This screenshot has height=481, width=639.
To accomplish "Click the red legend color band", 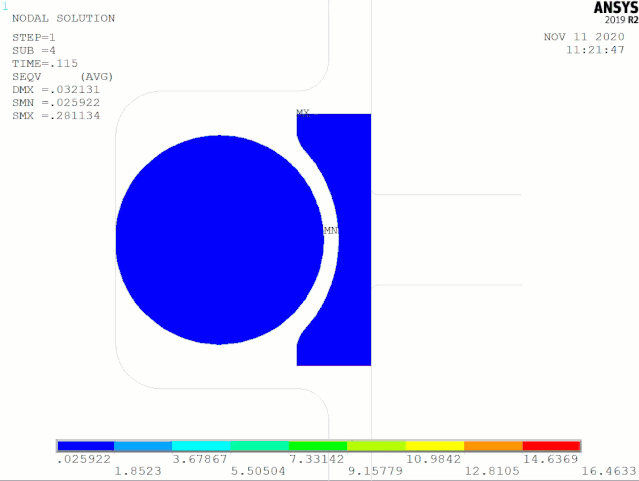I will pos(551,446).
